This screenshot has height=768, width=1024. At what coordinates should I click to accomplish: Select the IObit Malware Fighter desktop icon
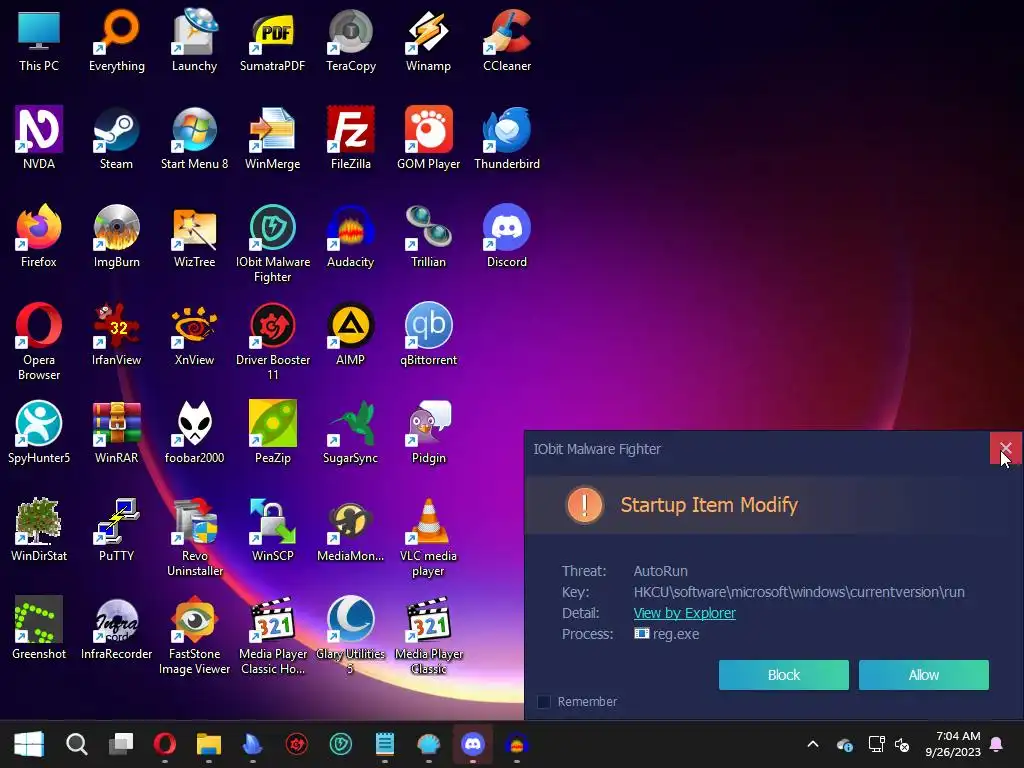[272, 243]
